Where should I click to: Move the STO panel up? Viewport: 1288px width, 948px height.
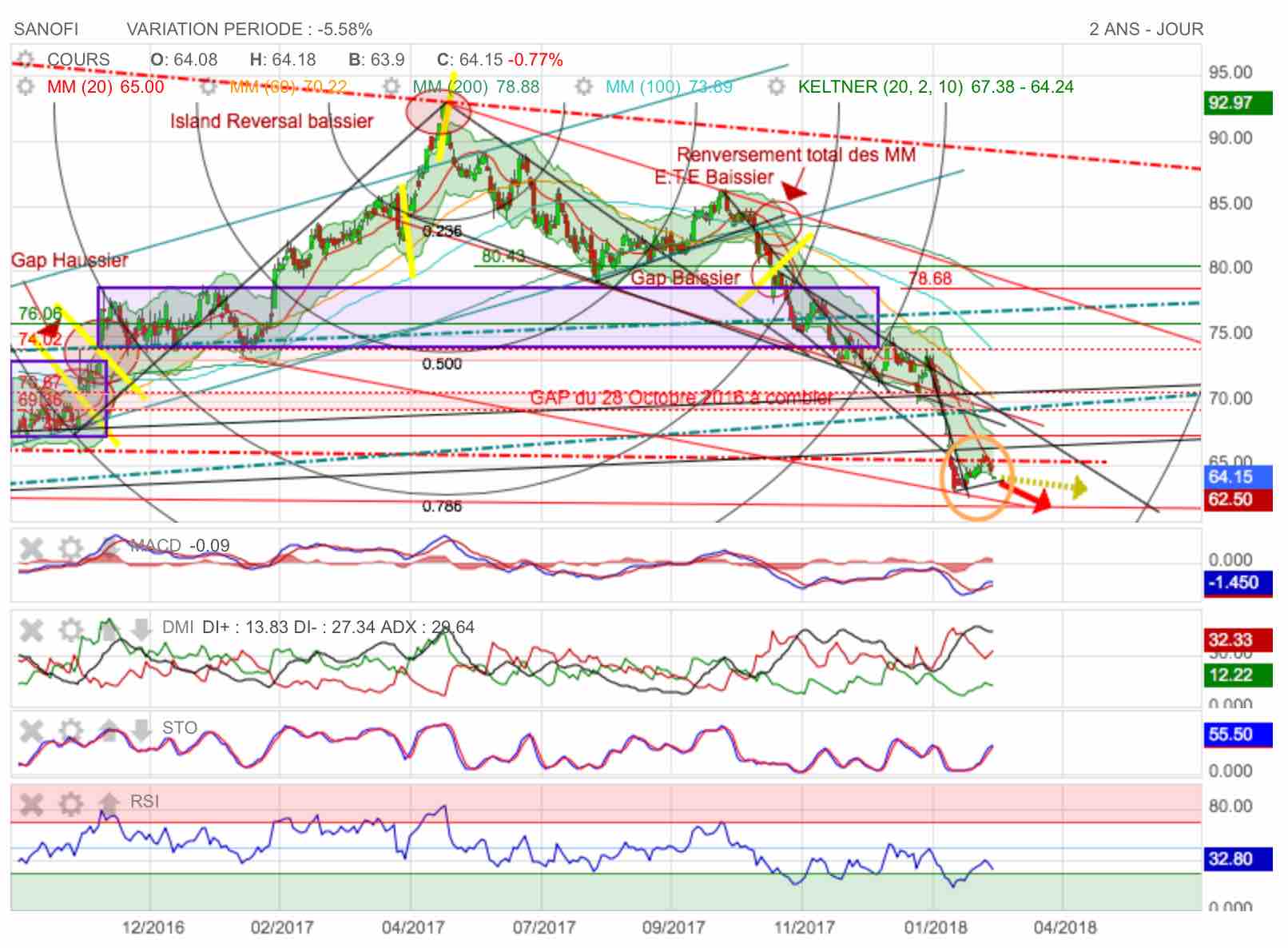coord(109,729)
